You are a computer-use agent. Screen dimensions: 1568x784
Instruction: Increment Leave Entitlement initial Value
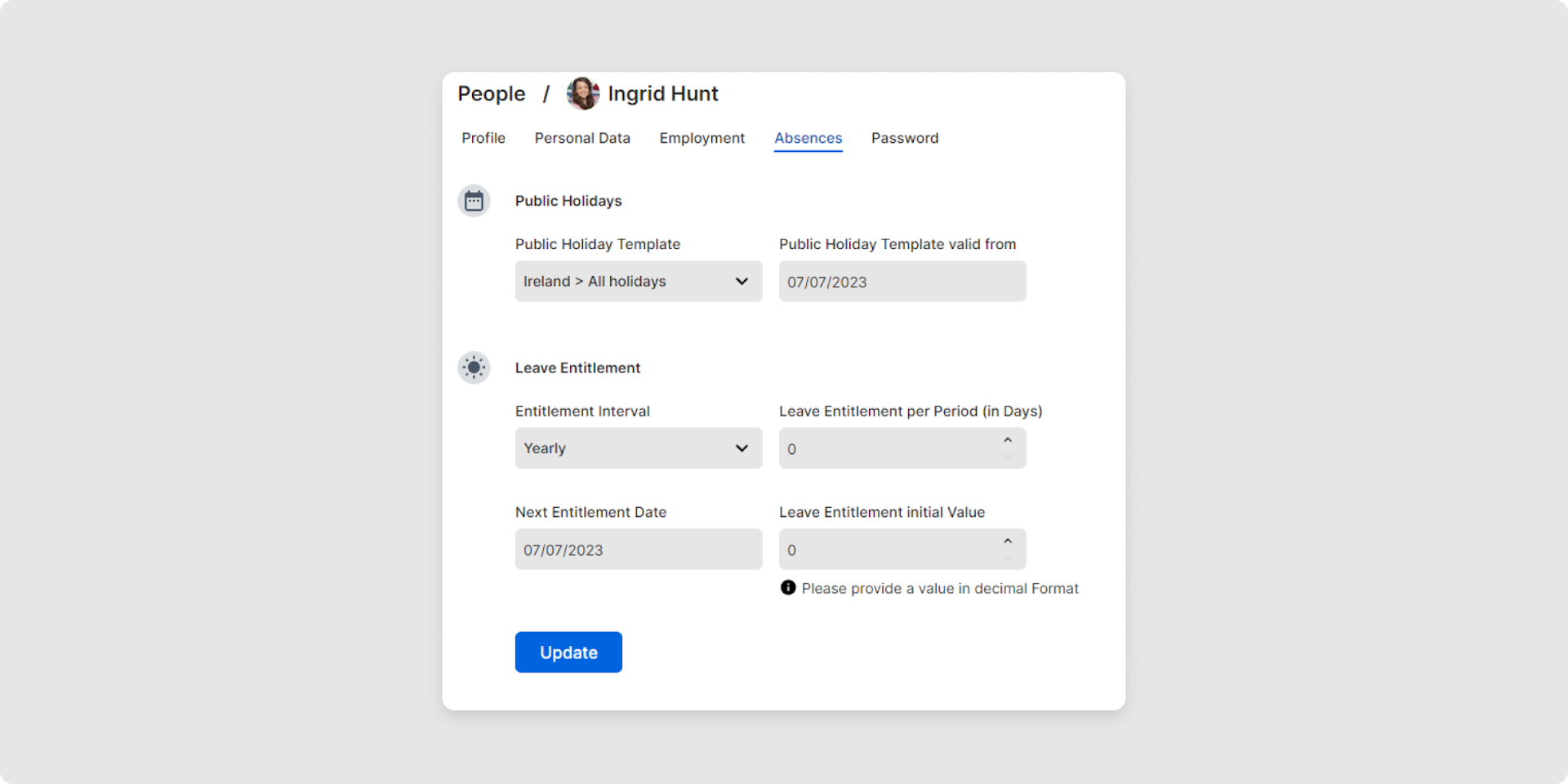pyautogui.click(x=1008, y=541)
